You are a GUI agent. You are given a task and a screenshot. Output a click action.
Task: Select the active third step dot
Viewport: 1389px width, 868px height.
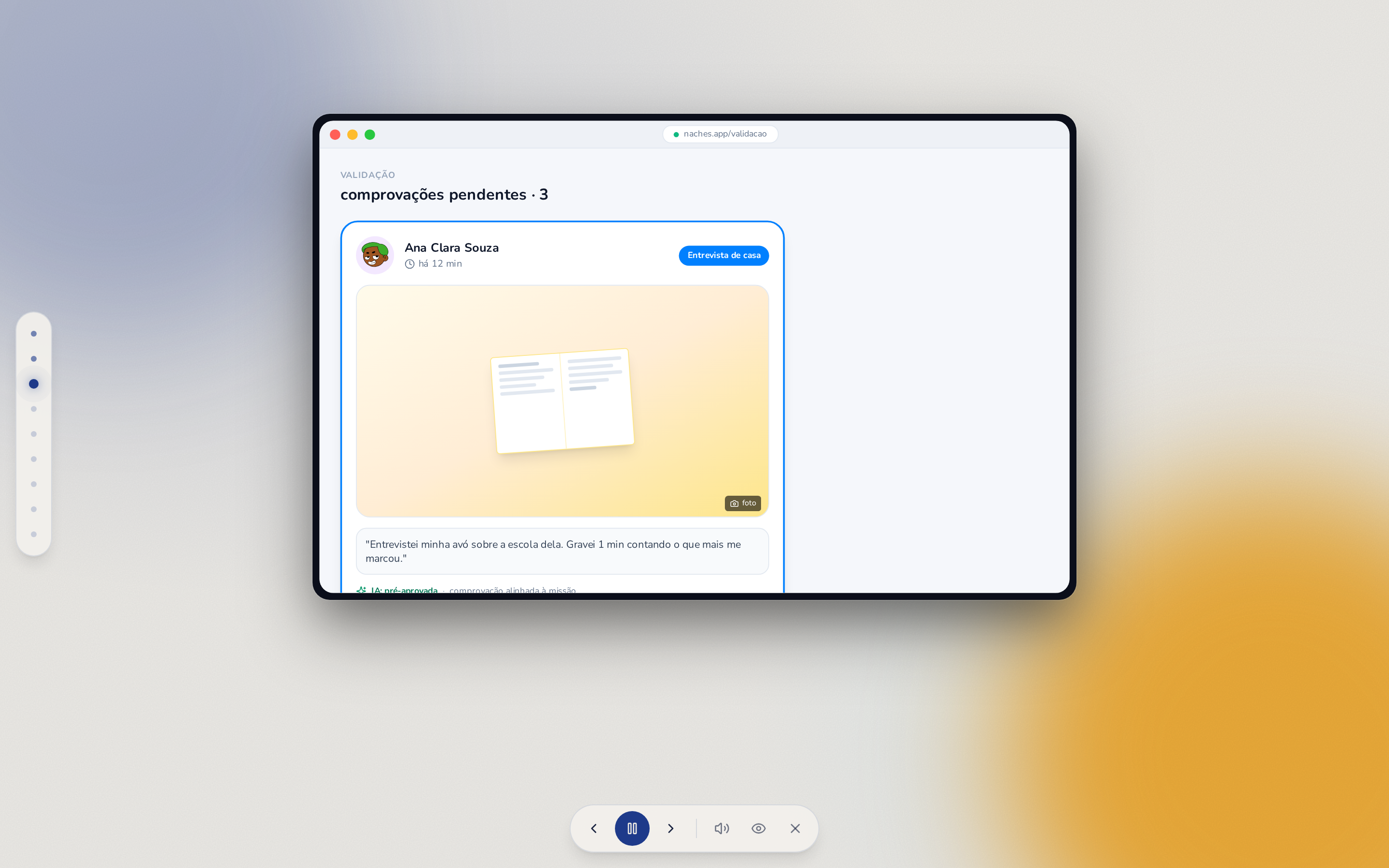[x=34, y=383]
